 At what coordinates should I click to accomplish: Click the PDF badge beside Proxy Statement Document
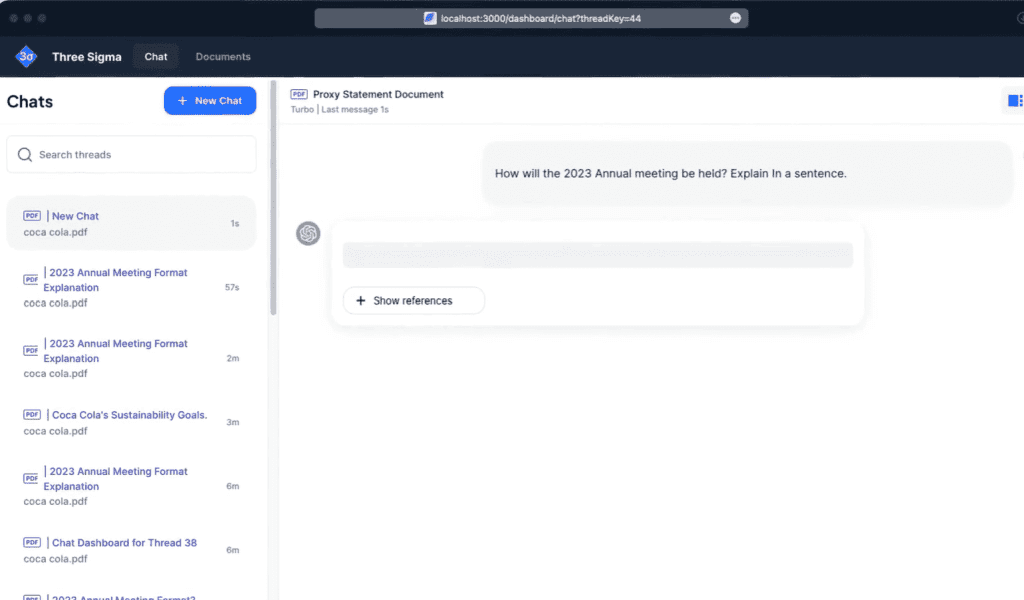[x=298, y=94]
